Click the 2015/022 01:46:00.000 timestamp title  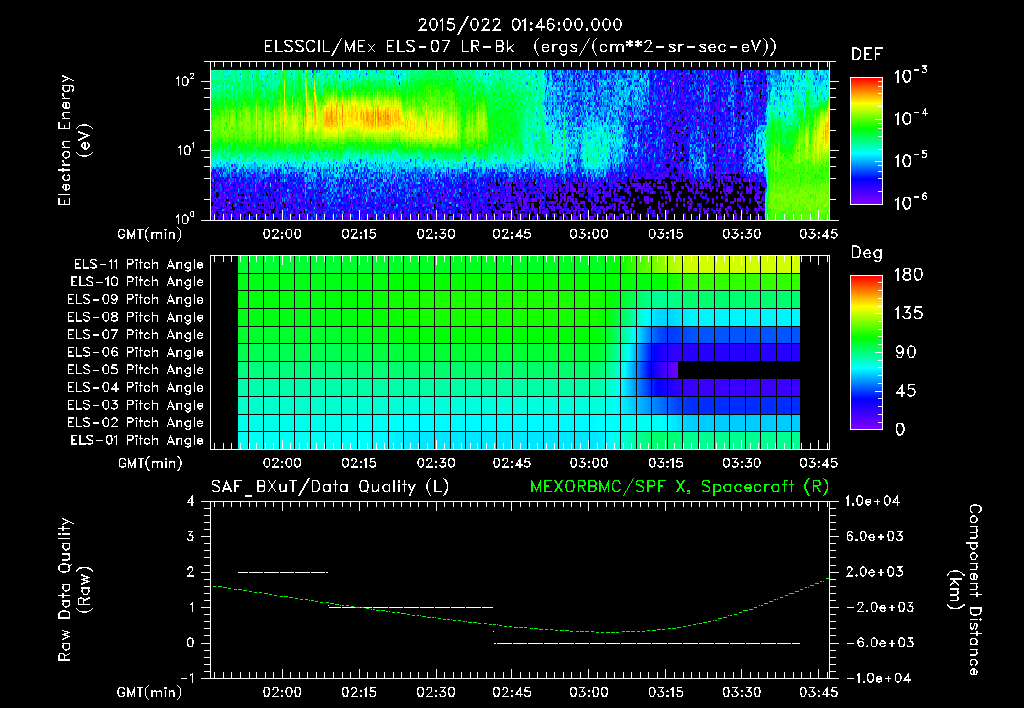[x=520, y=25]
